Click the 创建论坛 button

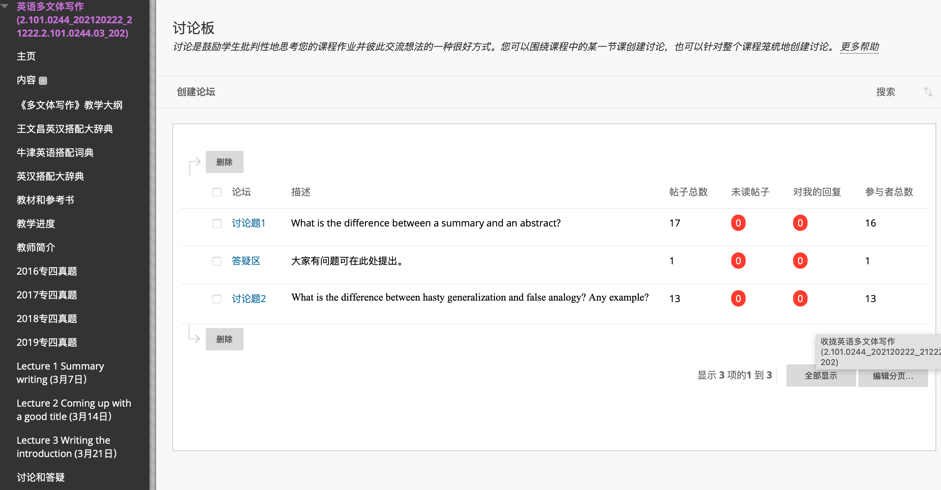pos(196,92)
